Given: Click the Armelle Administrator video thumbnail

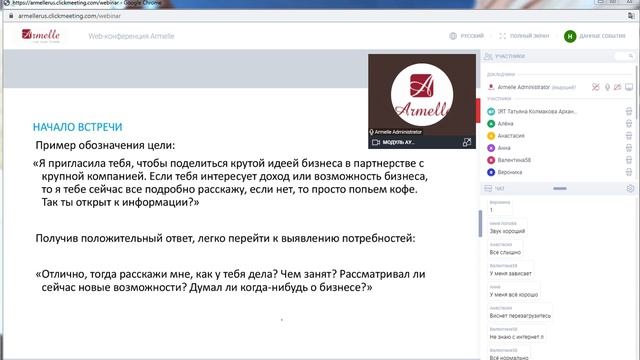Looking at the screenshot, I should point(422,95).
